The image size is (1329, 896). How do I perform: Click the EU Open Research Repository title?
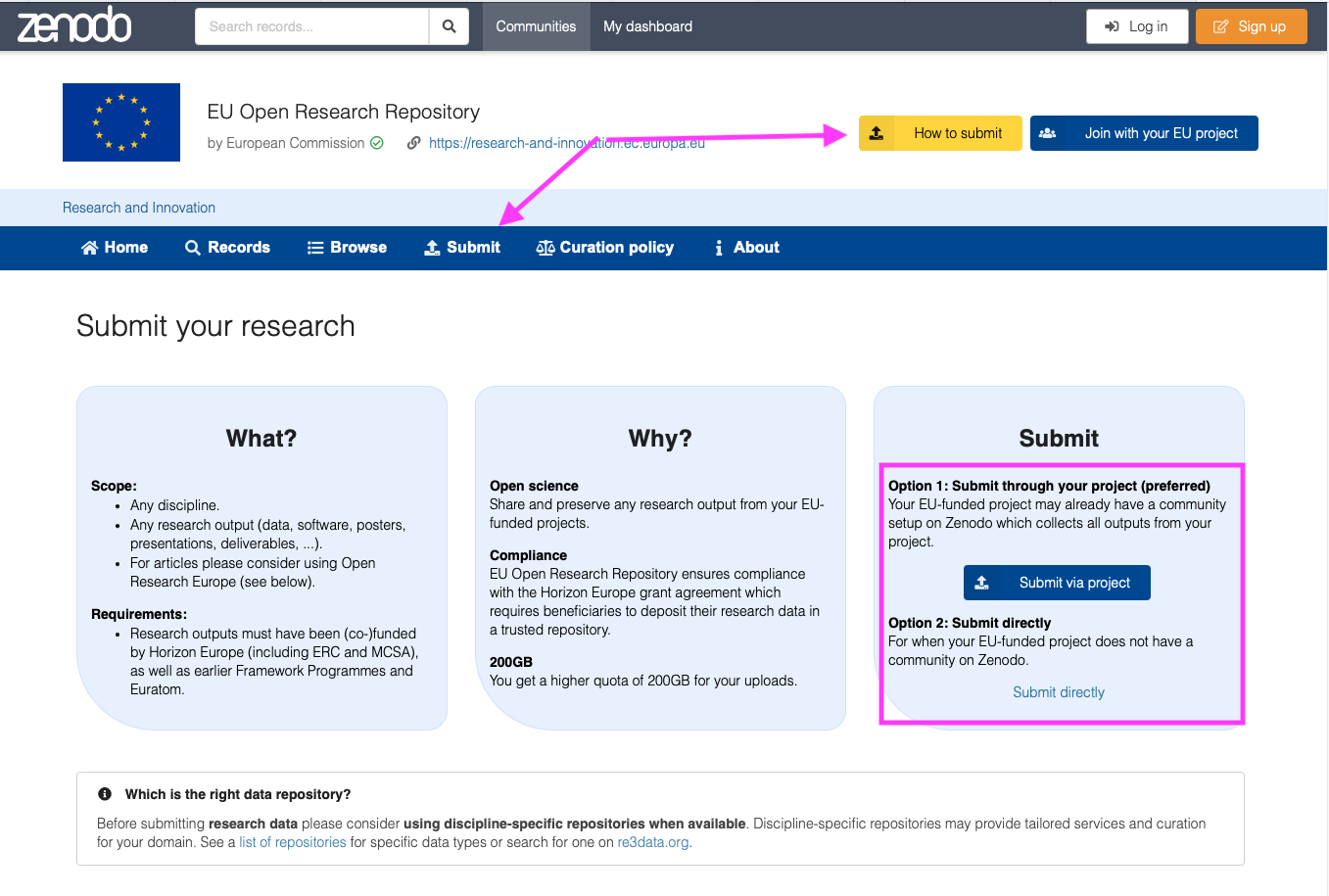click(x=344, y=112)
